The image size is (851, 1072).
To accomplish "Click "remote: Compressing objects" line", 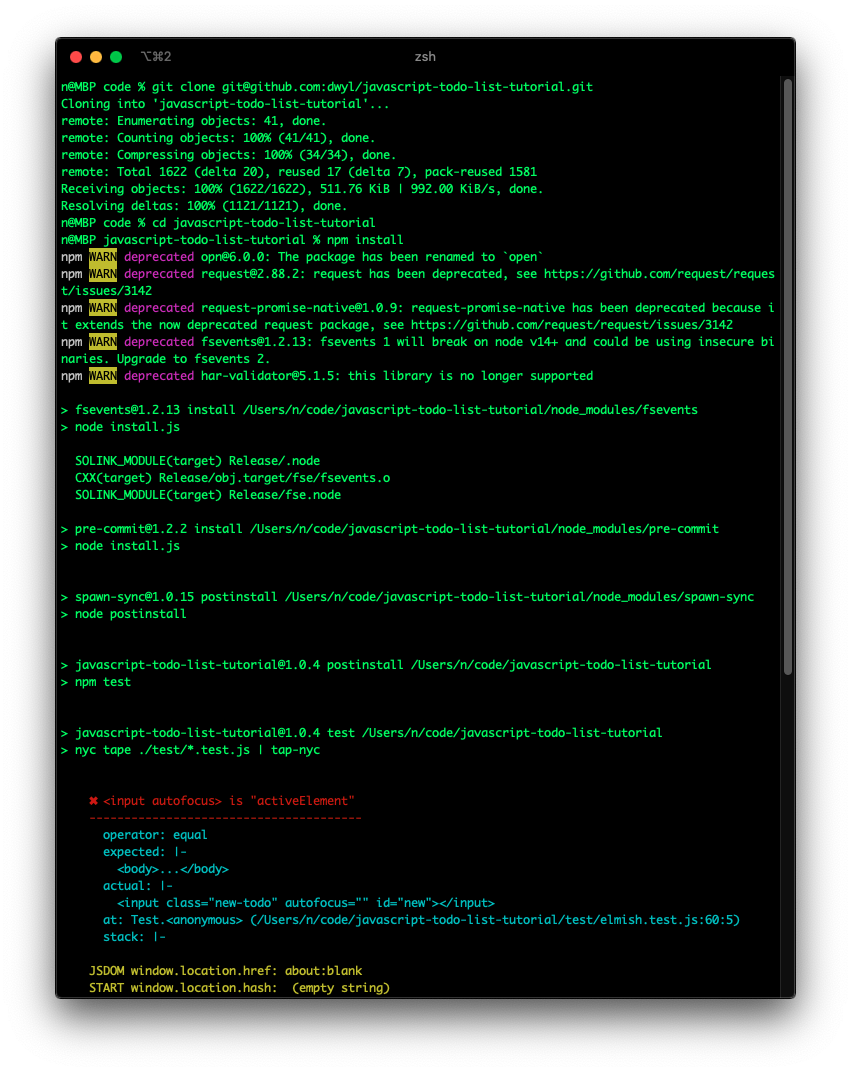I will [x=228, y=155].
